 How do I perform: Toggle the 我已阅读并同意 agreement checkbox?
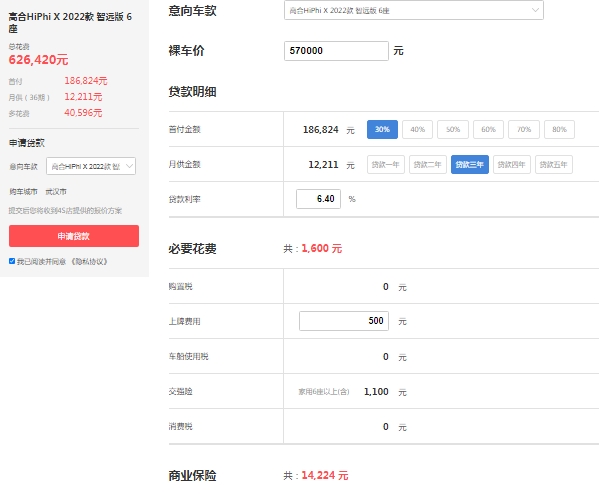click(12, 261)
